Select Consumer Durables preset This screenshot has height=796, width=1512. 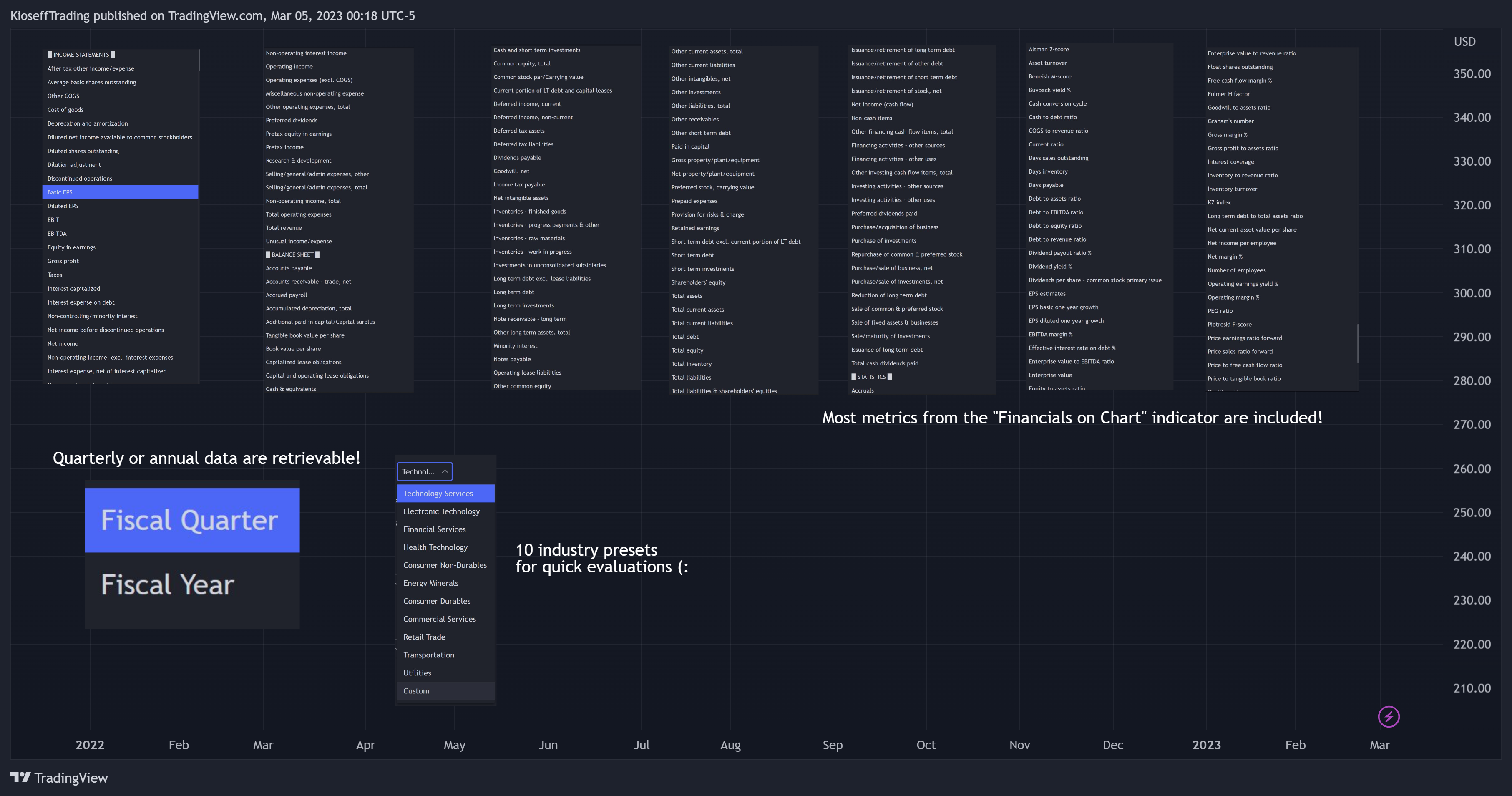(x=445, y=601)
